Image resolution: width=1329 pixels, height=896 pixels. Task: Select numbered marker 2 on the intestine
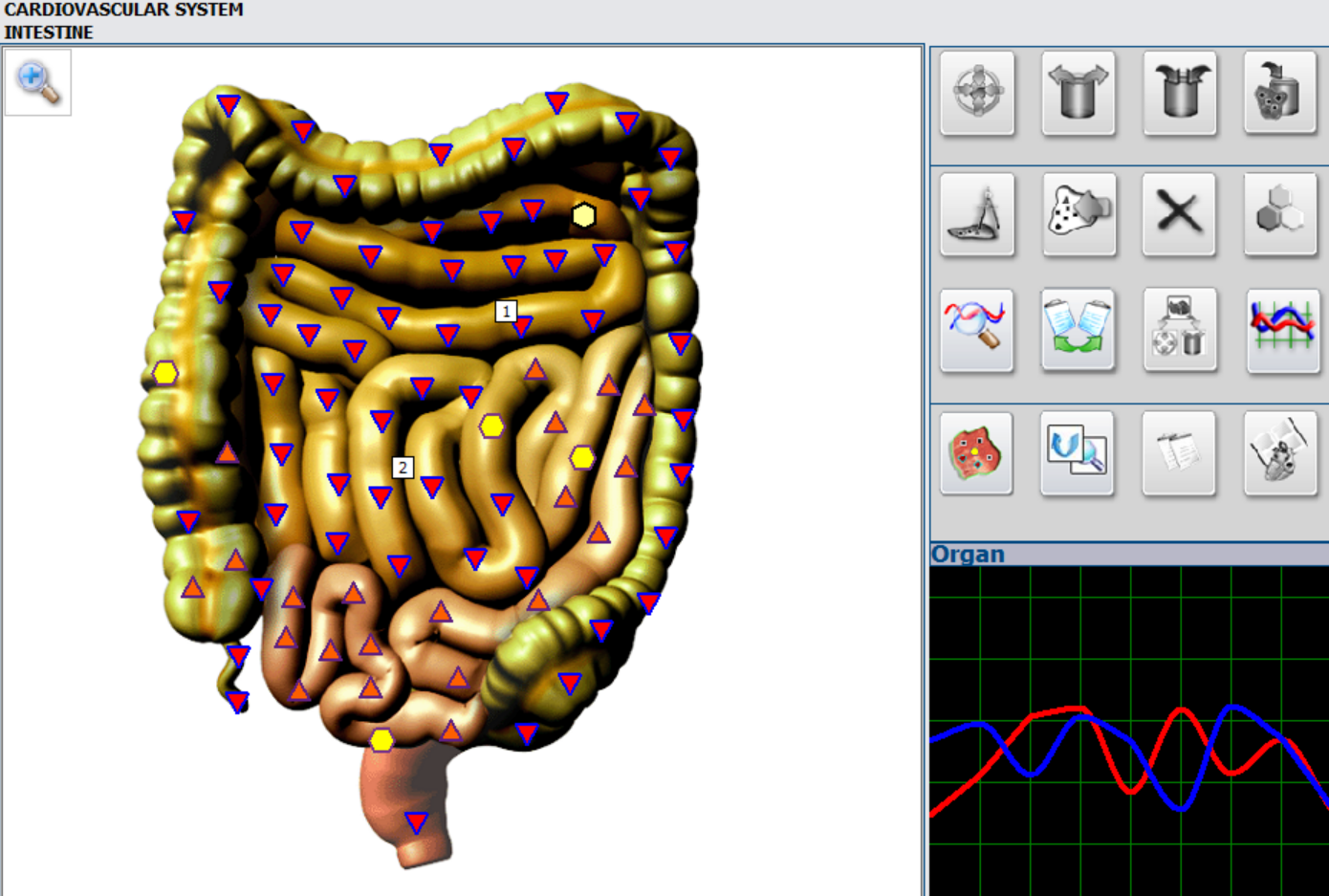point(403,467)
